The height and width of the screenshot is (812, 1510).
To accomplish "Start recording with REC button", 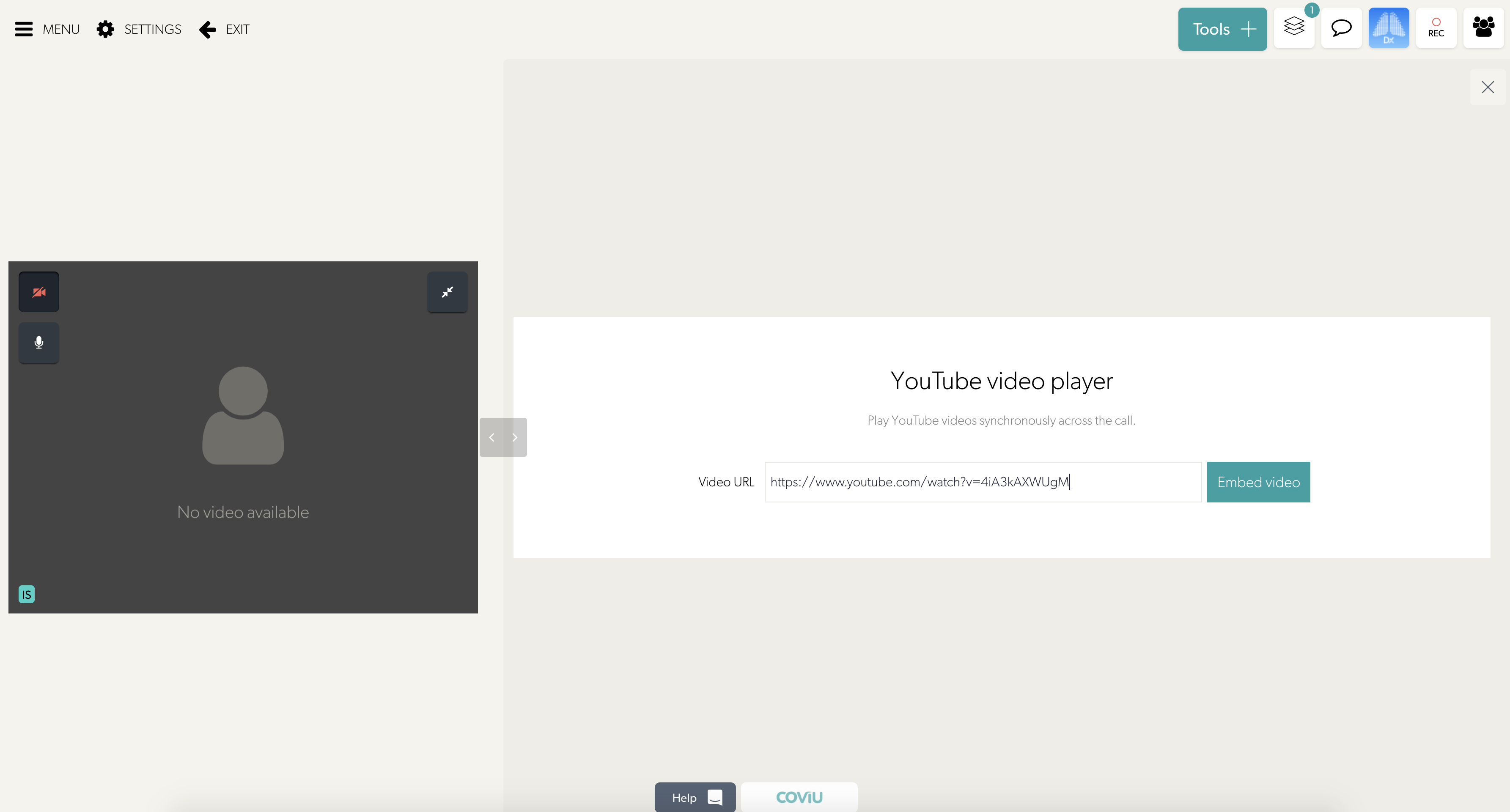I will [1436, 27].
